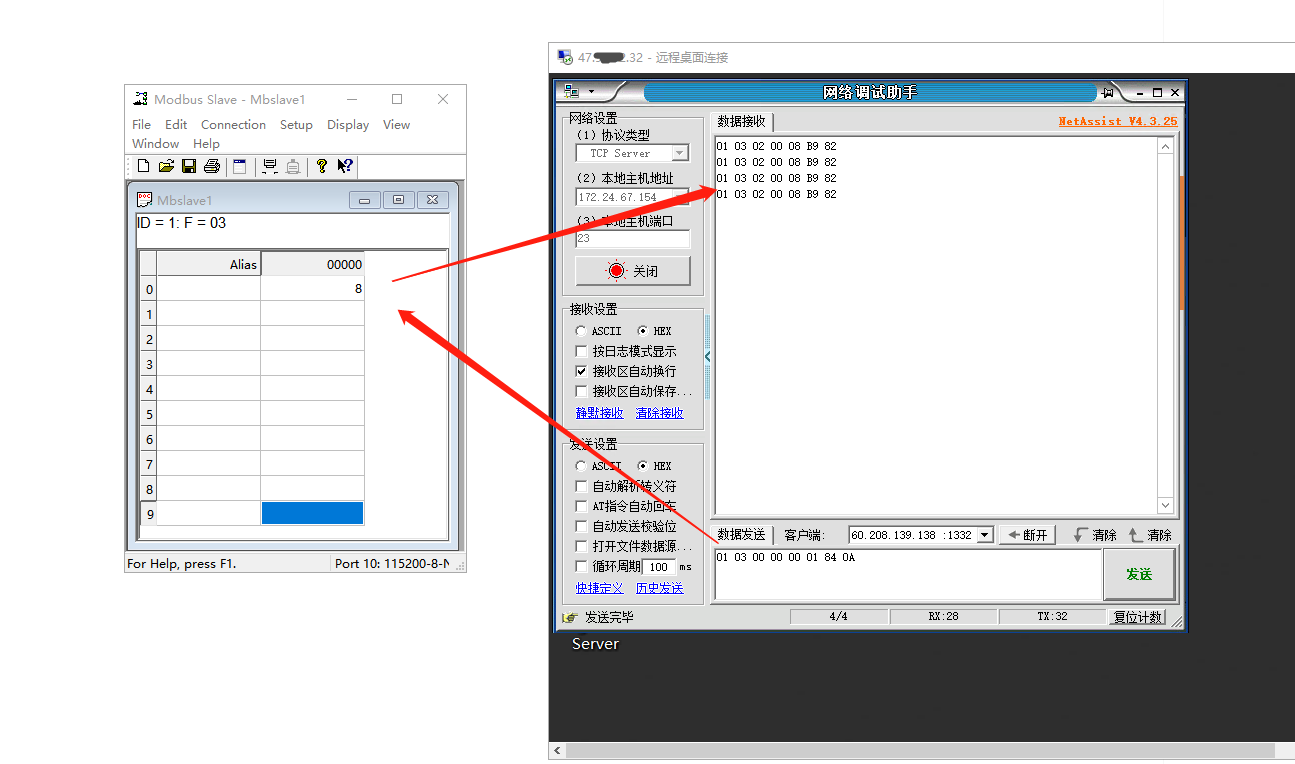Click the context help pointer icon
This screenshot has height=764, width=1295.
point(344,166)
